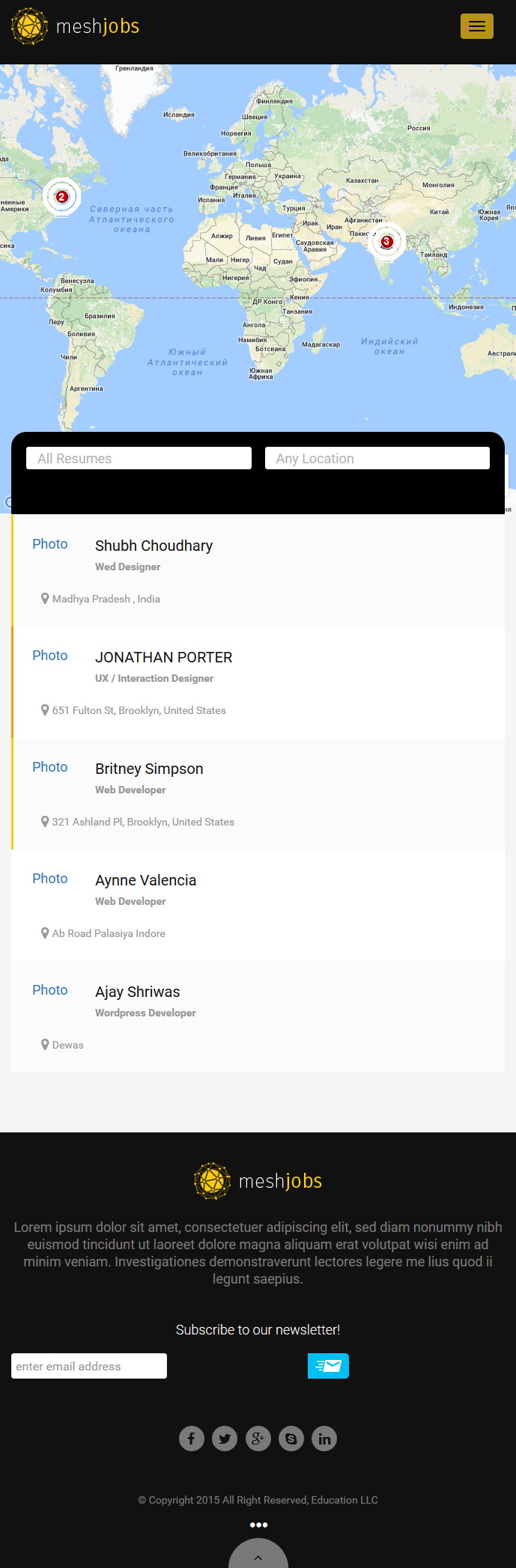Open the All Resumes dropdown
This screenshot has height=1568, width=516.
[x=139, y=458]
